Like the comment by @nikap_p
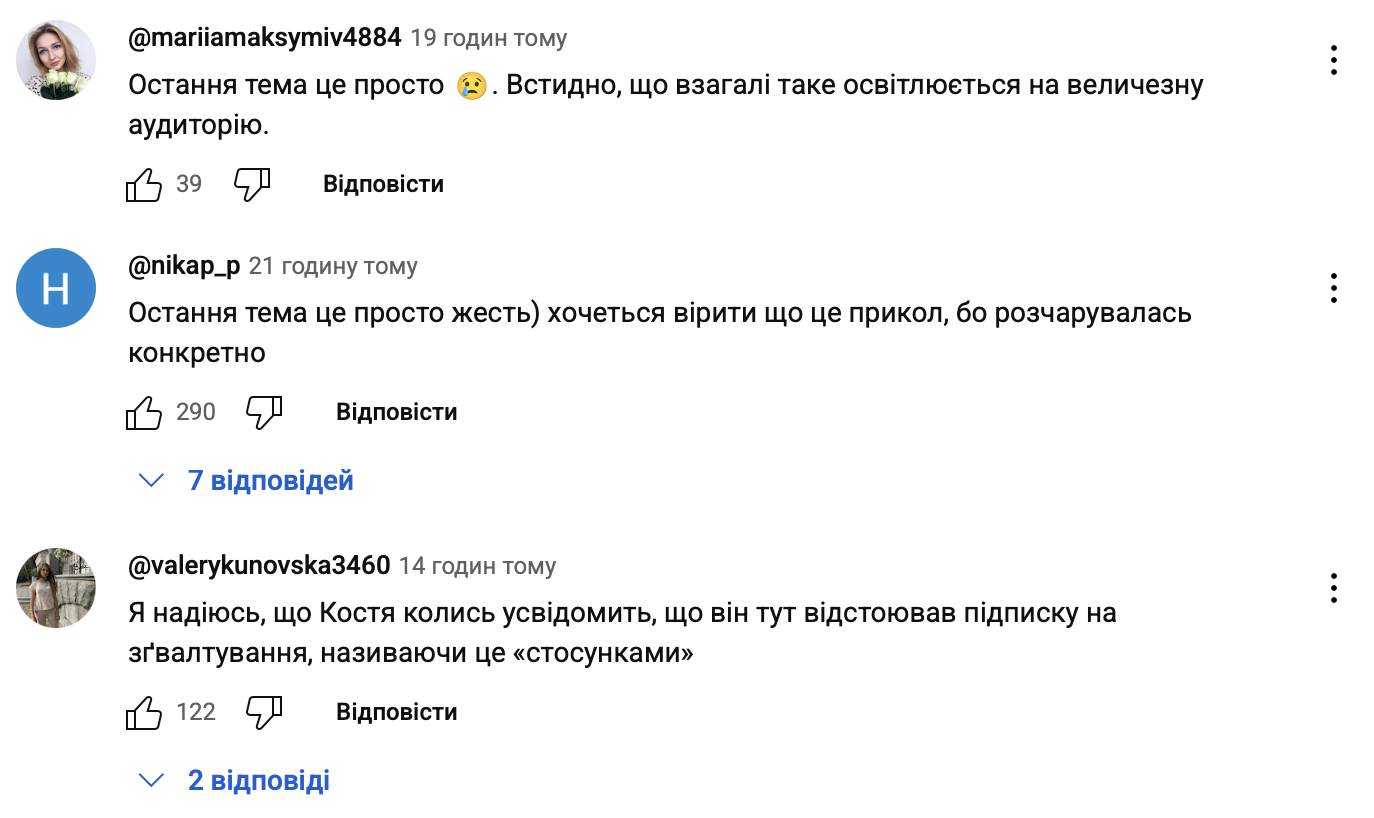The height and width of the screenshot is (818, 1374). [144, 413]
